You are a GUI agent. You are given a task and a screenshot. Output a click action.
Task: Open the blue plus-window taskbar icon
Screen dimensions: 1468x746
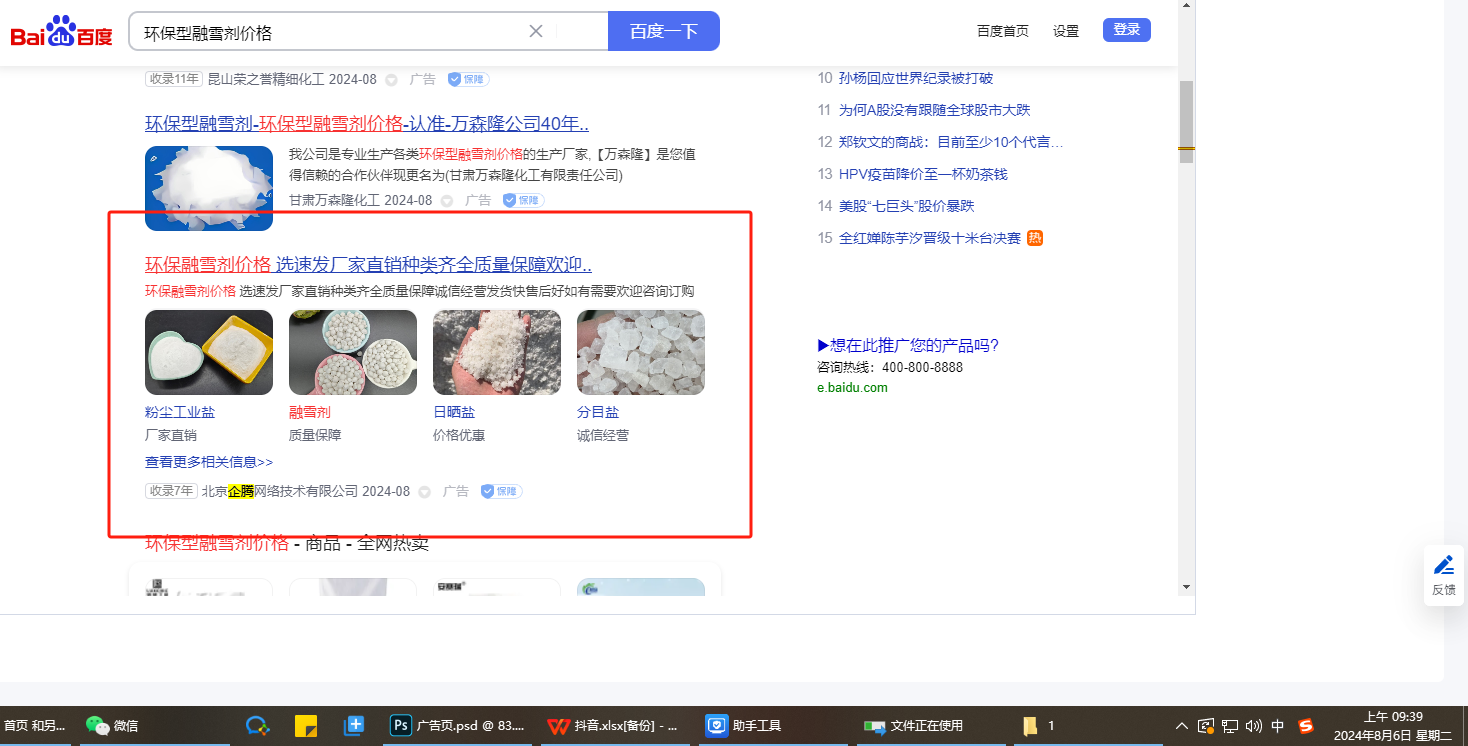(x=354, y=726)
